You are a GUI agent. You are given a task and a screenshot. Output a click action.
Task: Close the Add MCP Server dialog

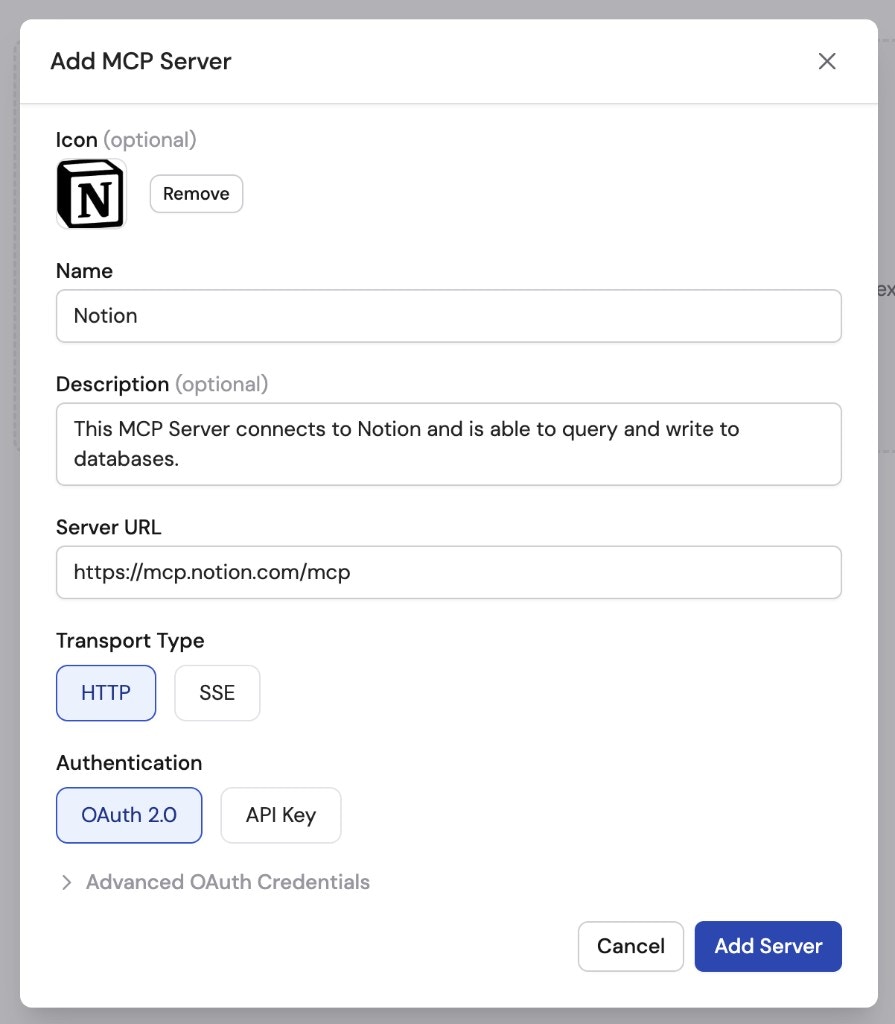[x=827, y=61]
